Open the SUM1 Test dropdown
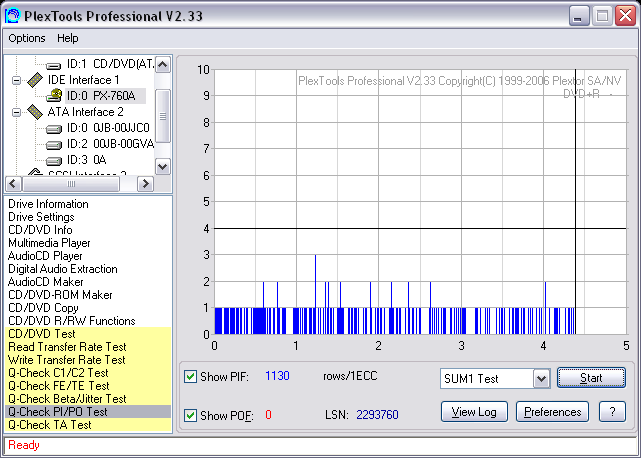This screenshot has height=458, width=641. 541,379
